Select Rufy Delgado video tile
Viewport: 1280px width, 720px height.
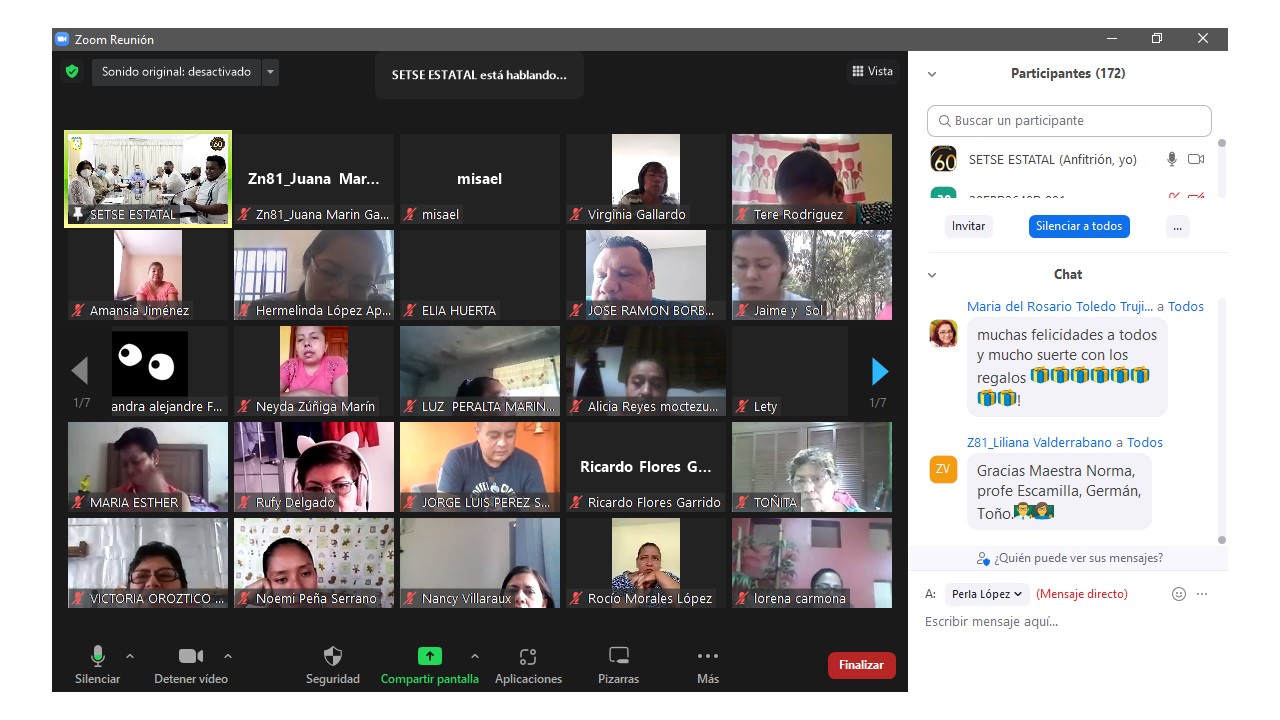314,467
